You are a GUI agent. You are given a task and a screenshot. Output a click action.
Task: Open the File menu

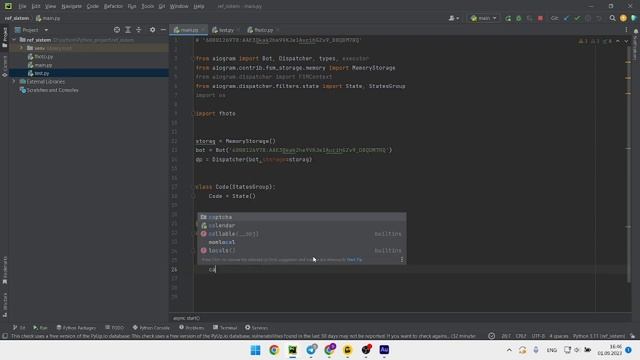pos(22,6)
